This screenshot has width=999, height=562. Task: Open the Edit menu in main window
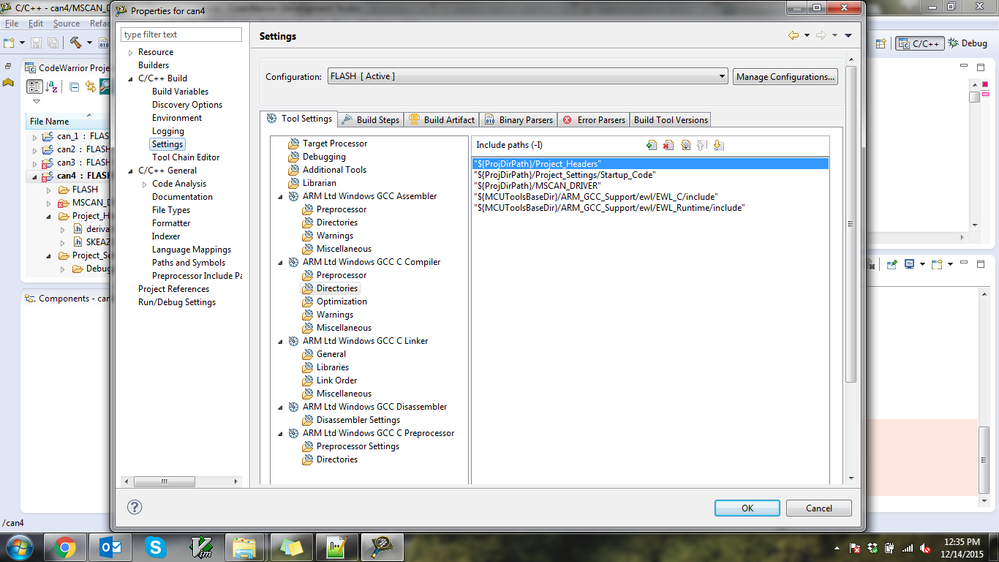pyautogui.click(x=36, y=24)
